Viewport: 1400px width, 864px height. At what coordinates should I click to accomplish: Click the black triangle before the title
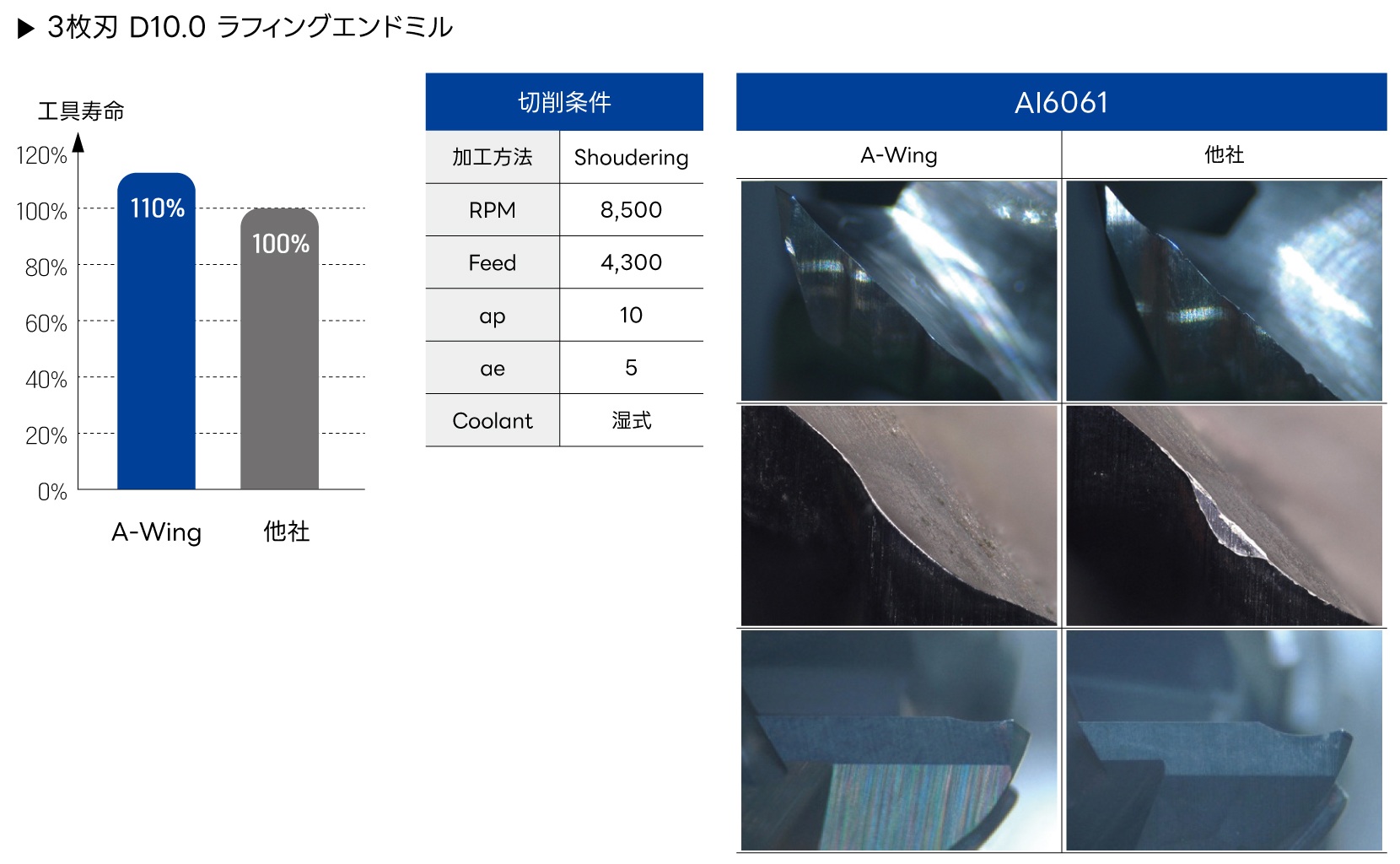pyautogui.click(x=26, y=29)
